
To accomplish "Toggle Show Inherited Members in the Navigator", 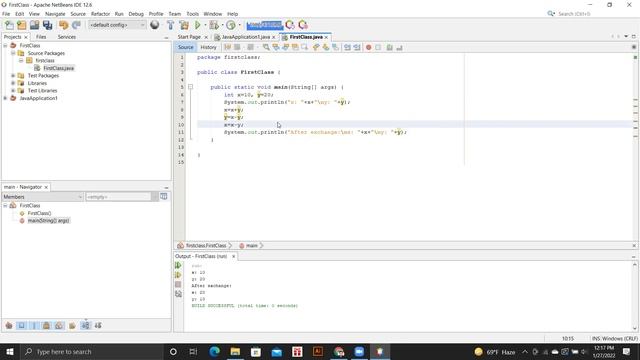I will (x=9, y=325).
